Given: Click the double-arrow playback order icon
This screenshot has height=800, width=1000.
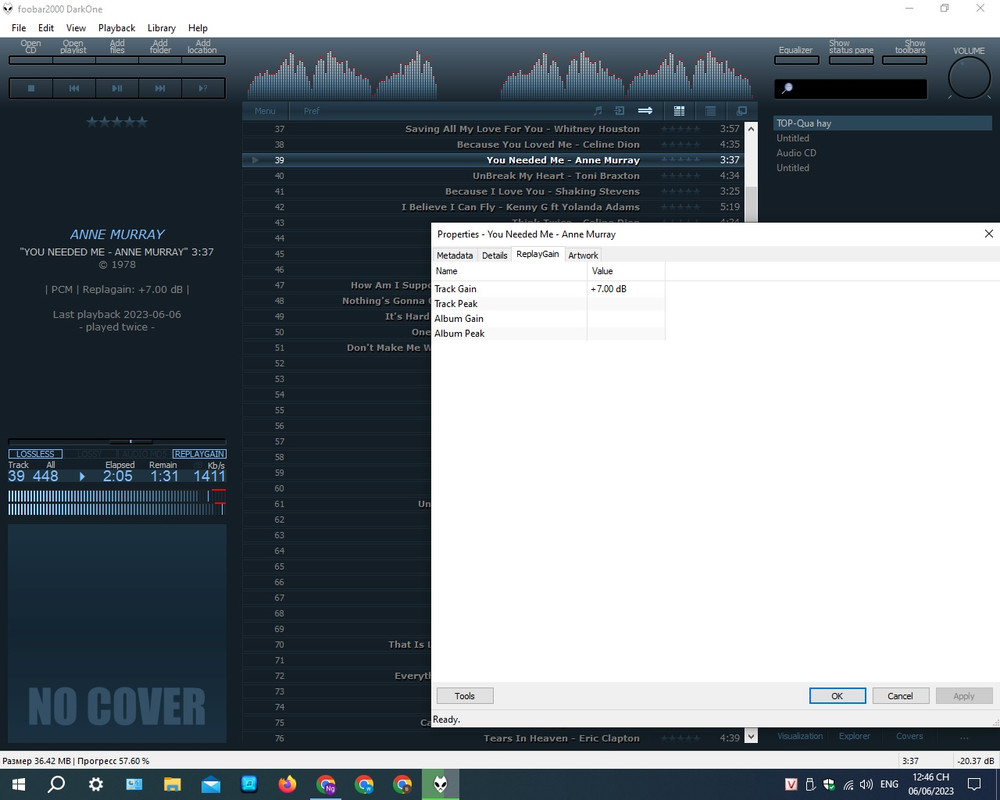Looking at the screenshot, I should (645, 110).
